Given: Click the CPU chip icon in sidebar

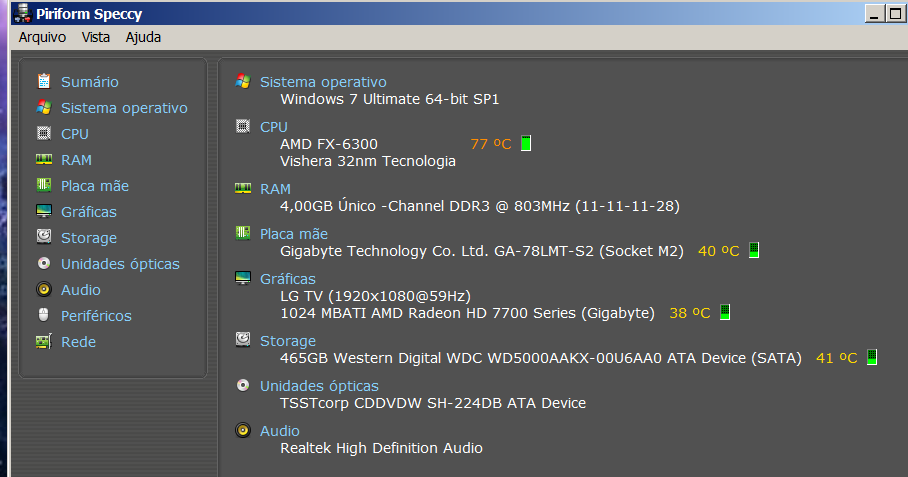Looking at the screenshot, I should click(44, 133).
